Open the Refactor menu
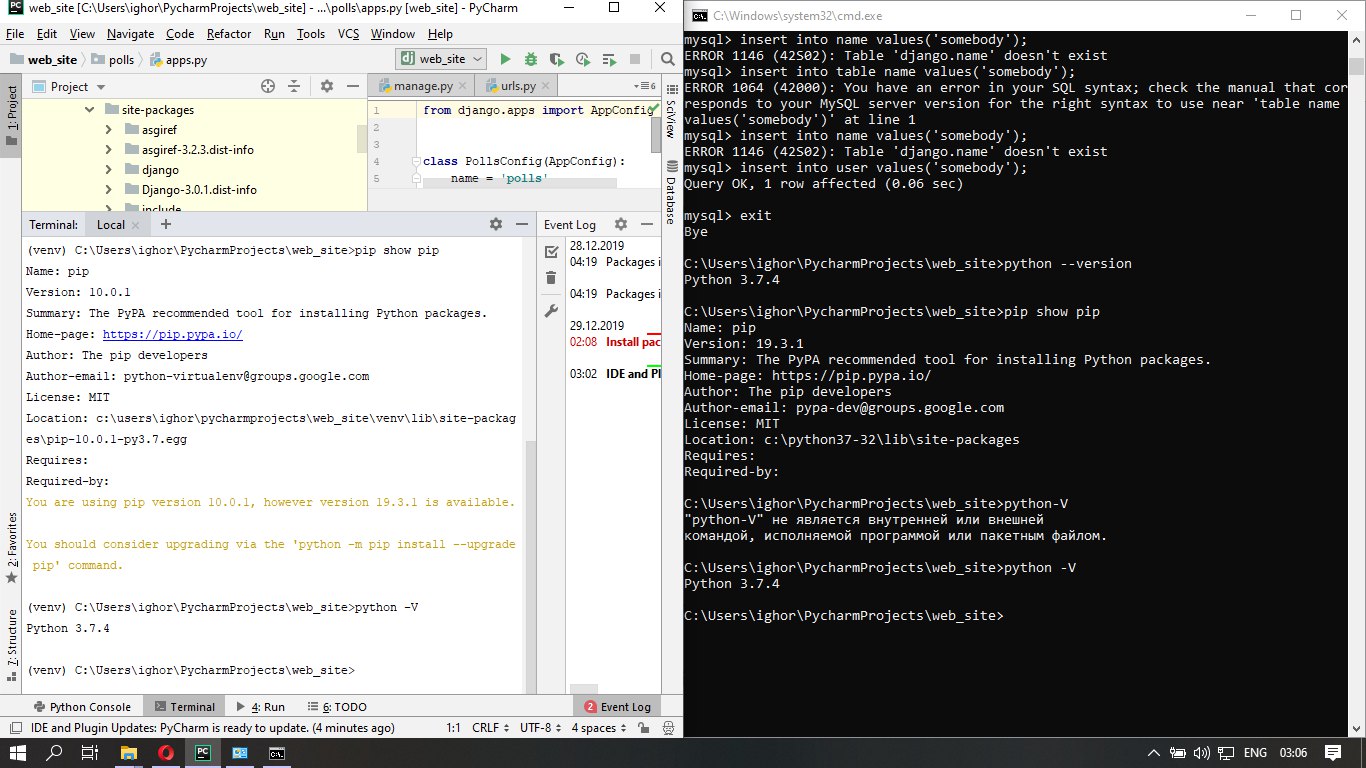This screenshot has width=1366, height=768. point(229,34)
